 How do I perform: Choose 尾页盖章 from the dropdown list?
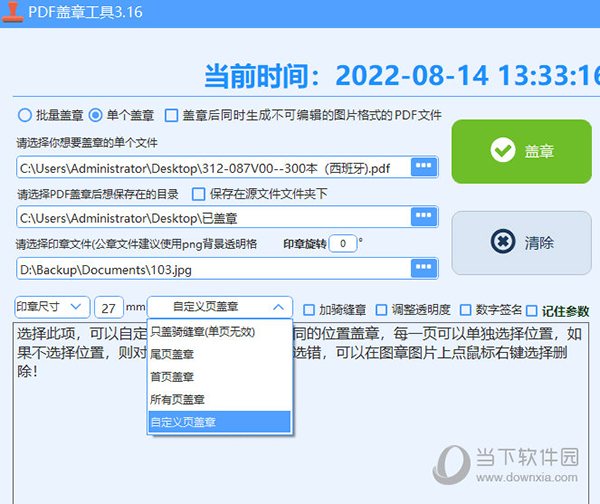click(220, 354)
